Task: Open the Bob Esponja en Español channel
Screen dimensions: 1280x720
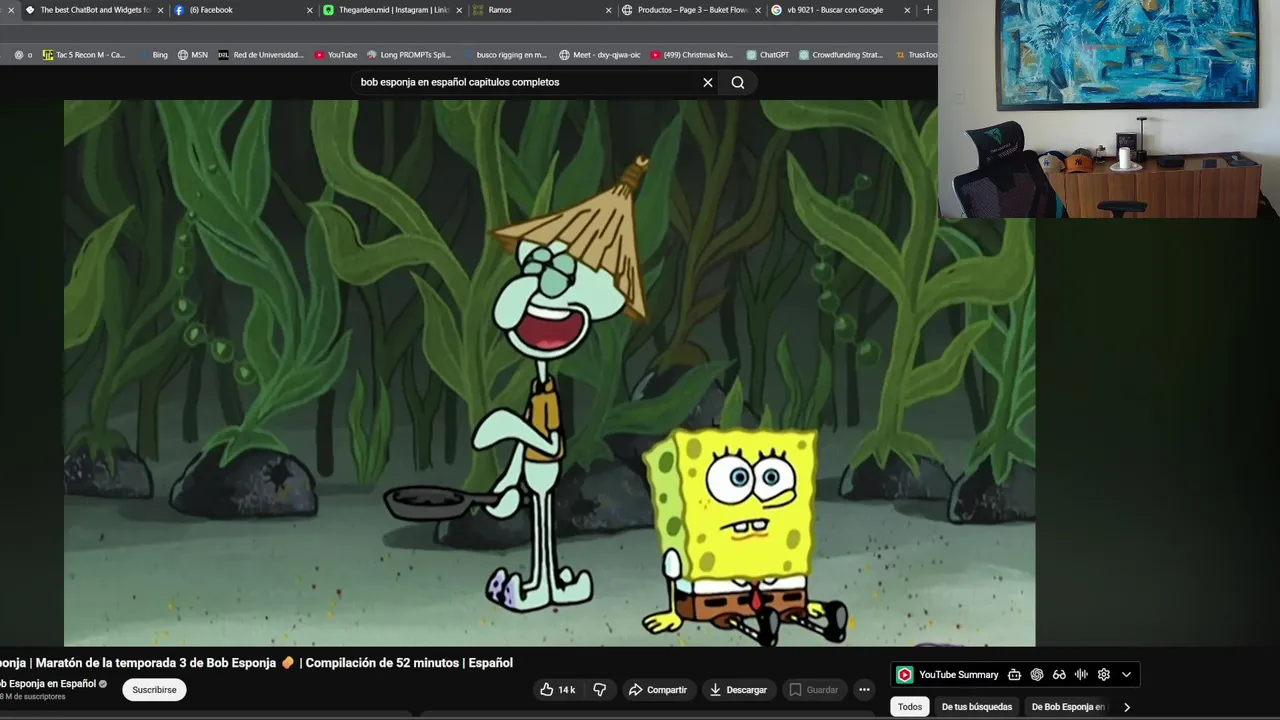Action: click(48, 684)
